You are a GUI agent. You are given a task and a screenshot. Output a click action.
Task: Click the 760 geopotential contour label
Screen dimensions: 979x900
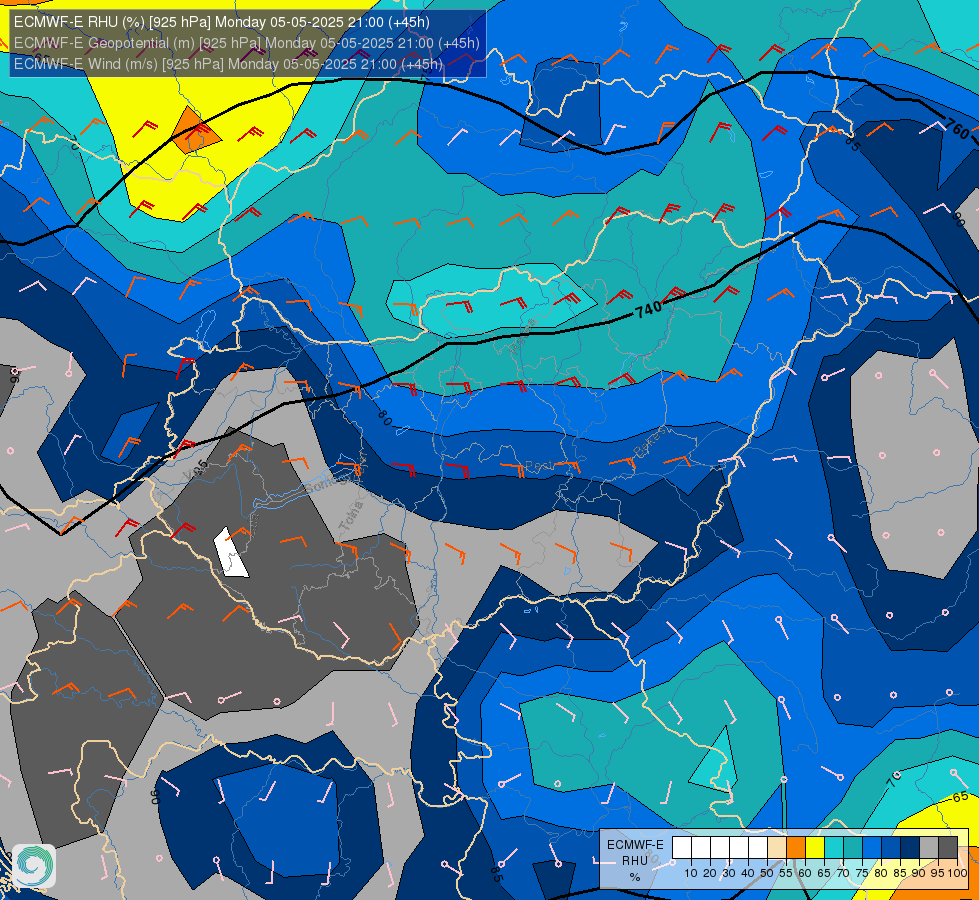[x=958, y=129]
